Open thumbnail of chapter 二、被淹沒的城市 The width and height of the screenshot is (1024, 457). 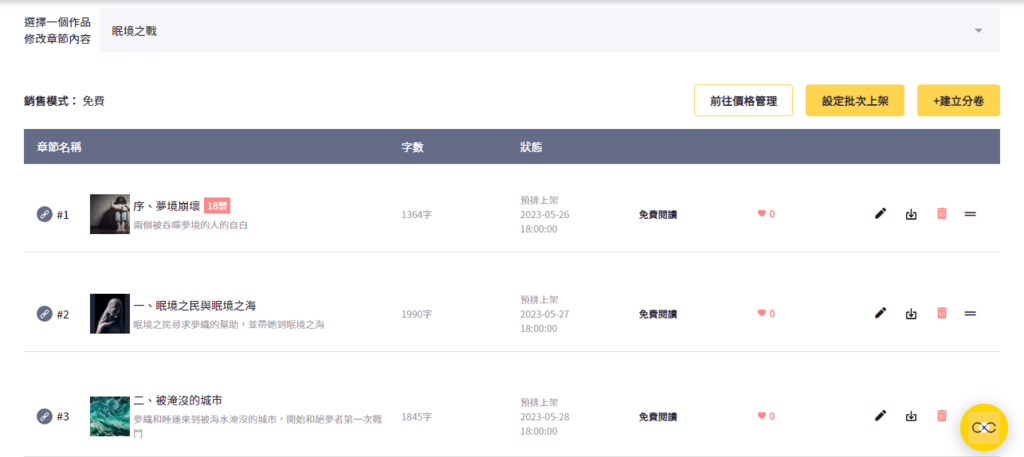(110, 416)
